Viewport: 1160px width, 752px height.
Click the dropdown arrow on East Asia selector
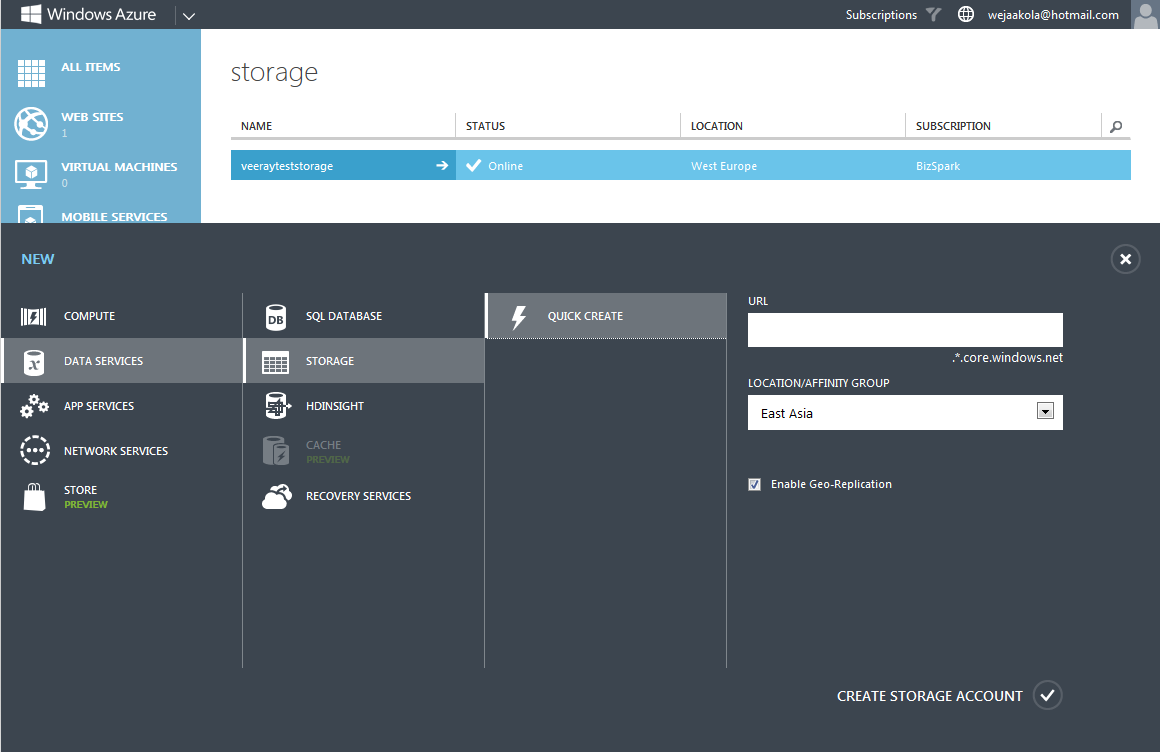[1045, 412]
